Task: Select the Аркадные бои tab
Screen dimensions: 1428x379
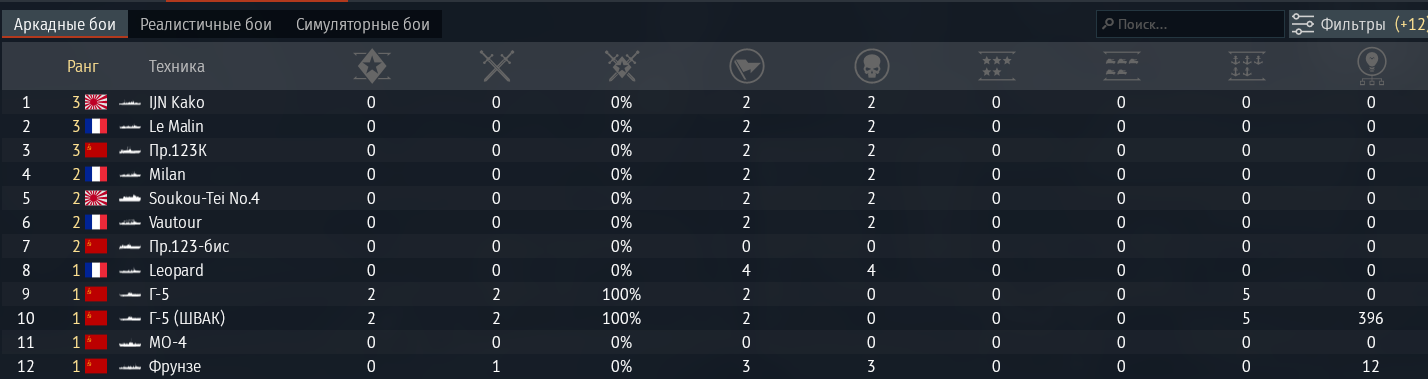Action: coord(64,25)
